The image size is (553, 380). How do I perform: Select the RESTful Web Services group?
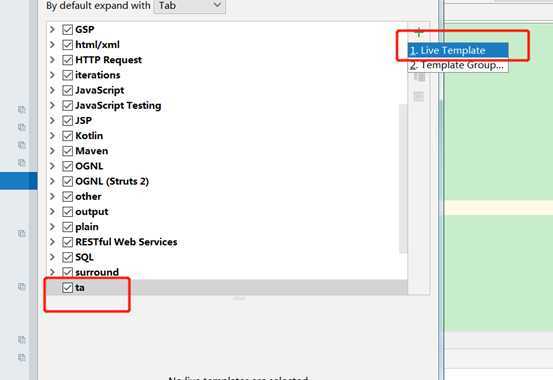pyautogui.click(x=227, y=242)
